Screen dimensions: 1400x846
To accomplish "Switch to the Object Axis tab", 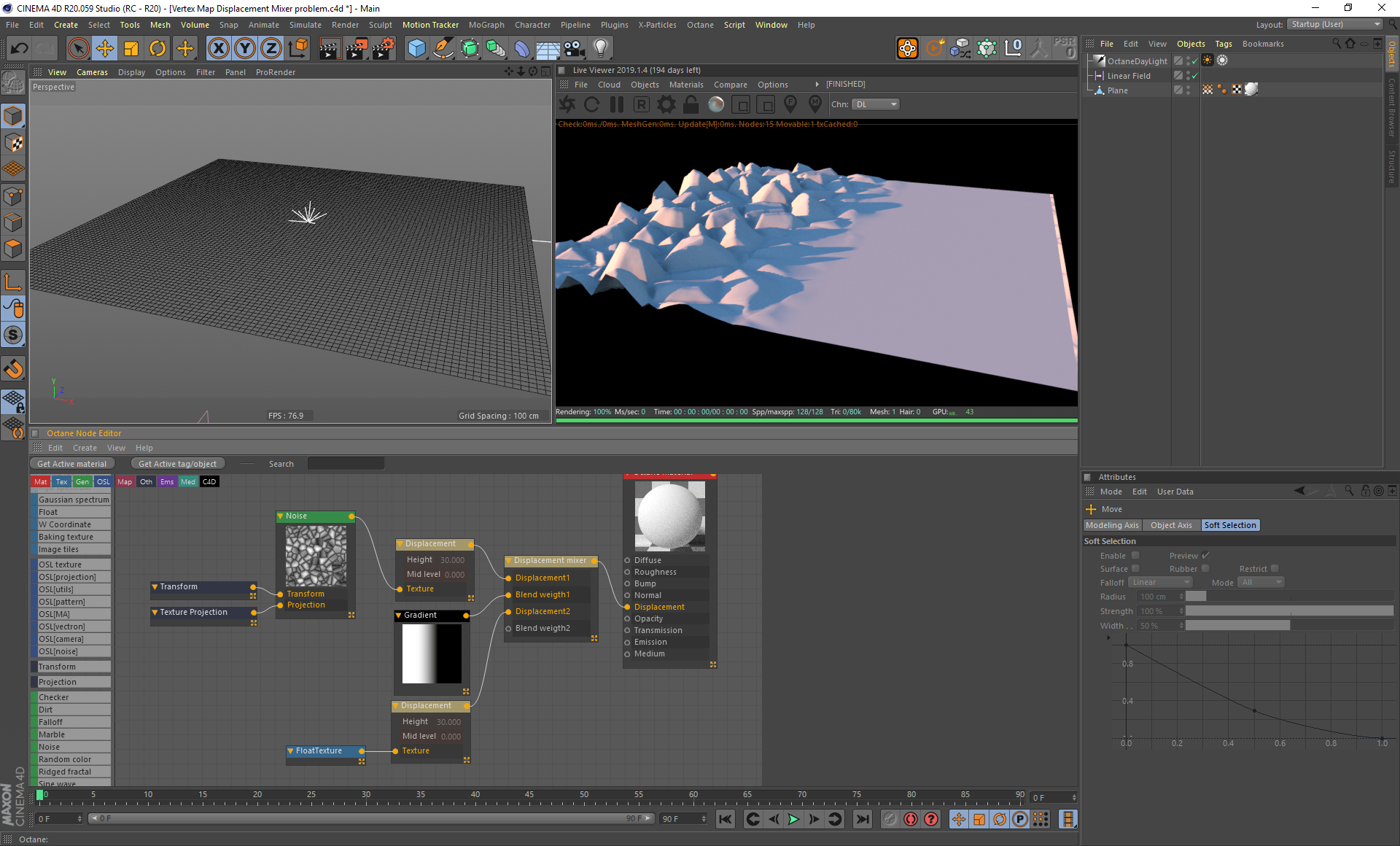I will click(1171, 525).
